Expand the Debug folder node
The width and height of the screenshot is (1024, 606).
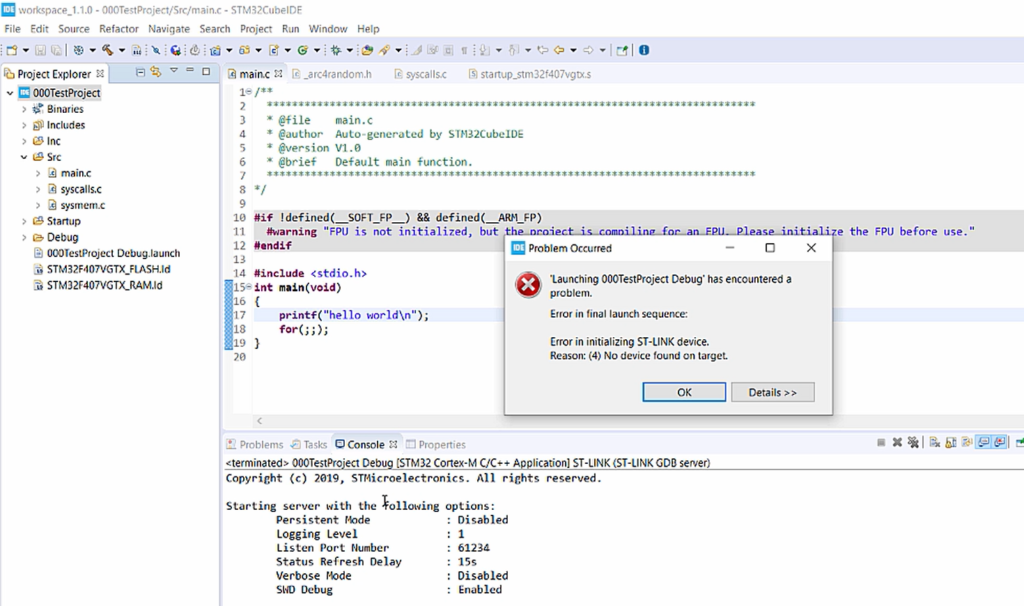[24, 237]
